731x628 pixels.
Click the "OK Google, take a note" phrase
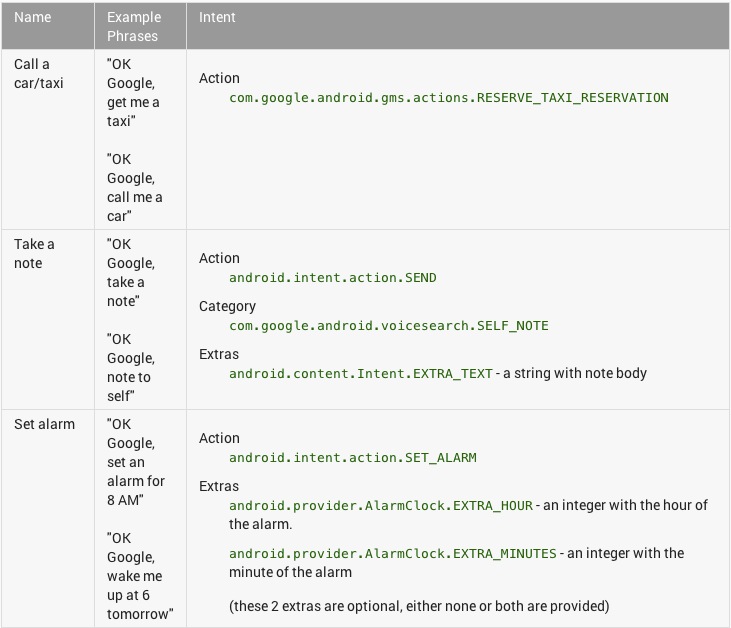tap(131, 272)
